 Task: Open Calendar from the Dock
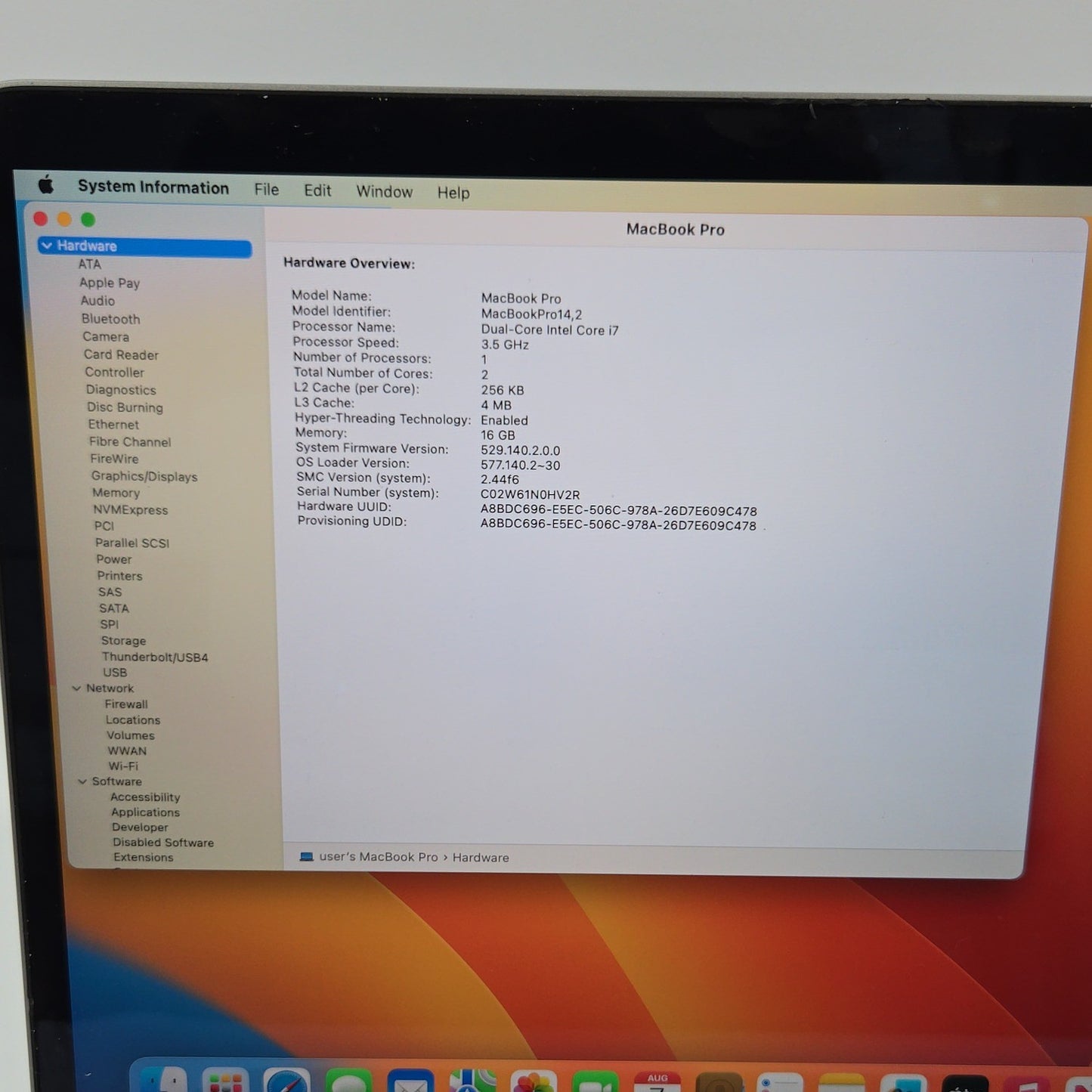(x=657, y=1082)
